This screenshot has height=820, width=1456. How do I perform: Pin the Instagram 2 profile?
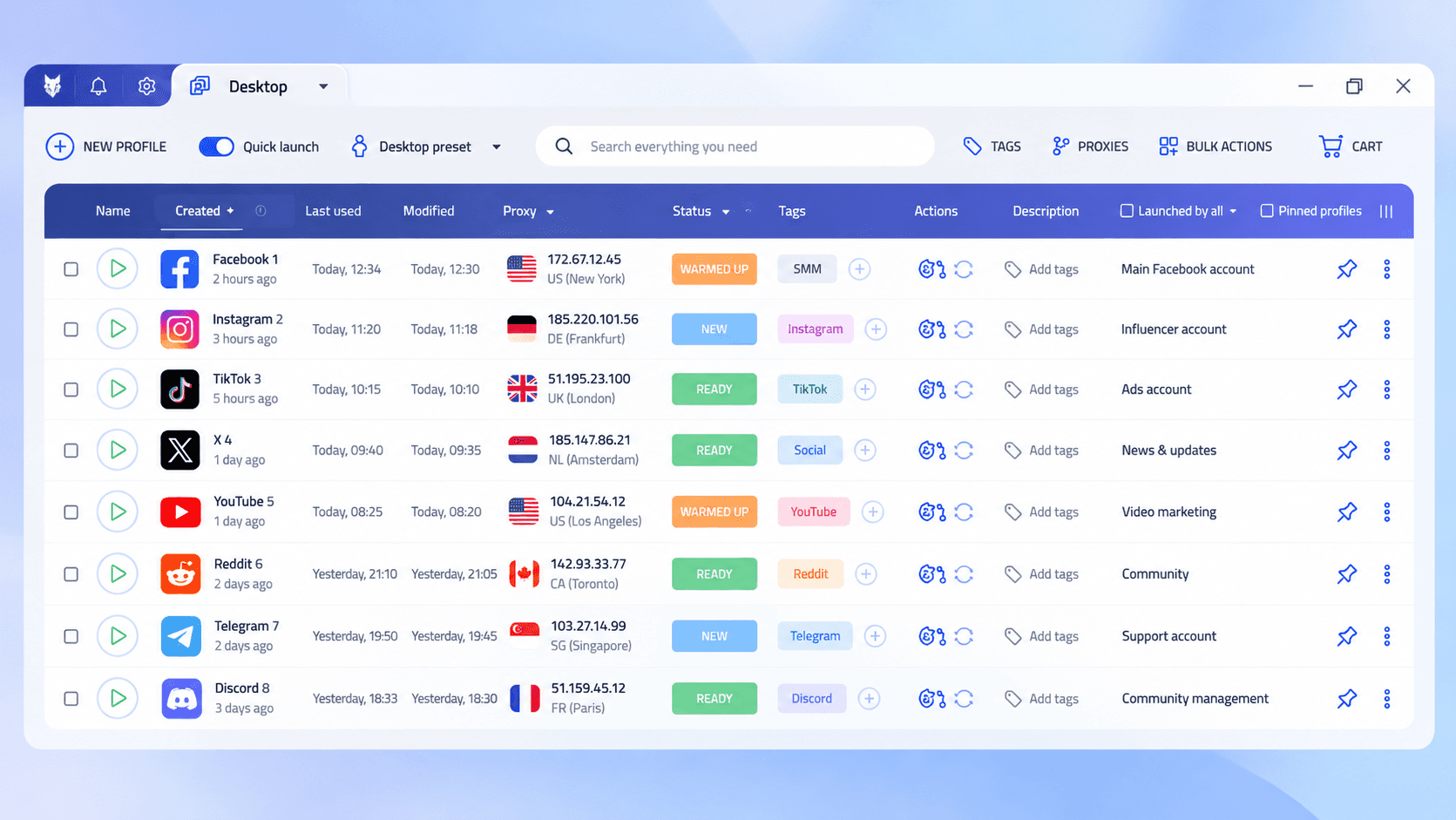pos(1347,329)
